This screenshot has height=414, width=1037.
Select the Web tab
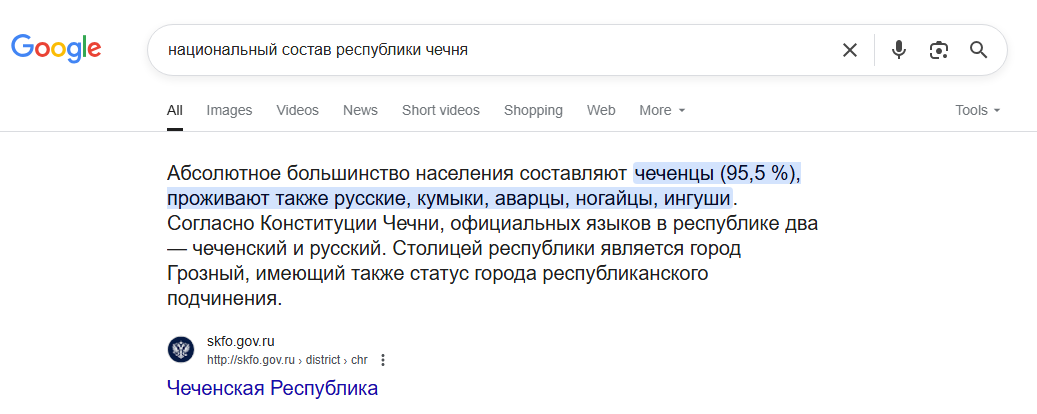tap(601, 110)
